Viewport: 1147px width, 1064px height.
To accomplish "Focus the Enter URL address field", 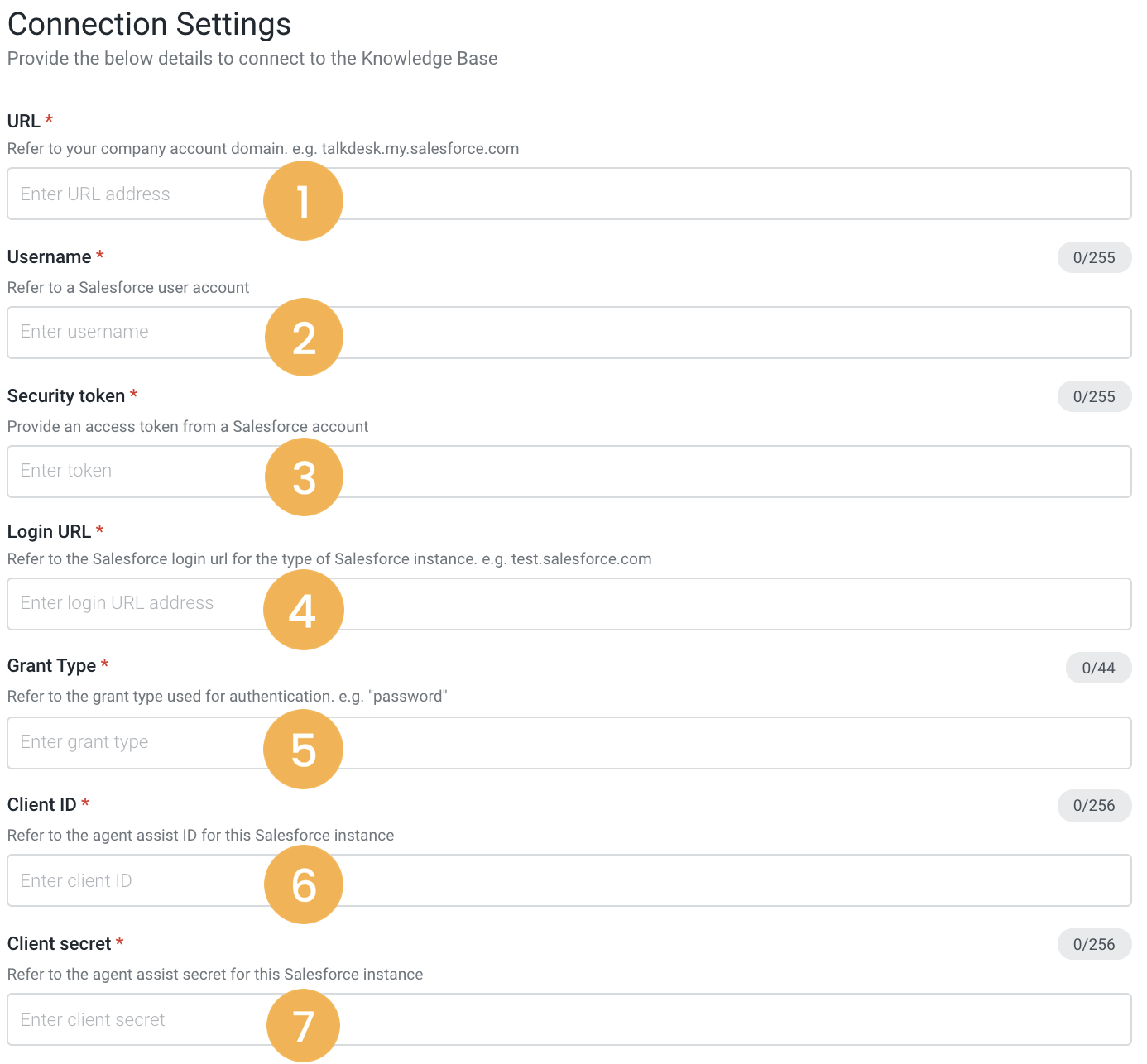I will point(662,194).
